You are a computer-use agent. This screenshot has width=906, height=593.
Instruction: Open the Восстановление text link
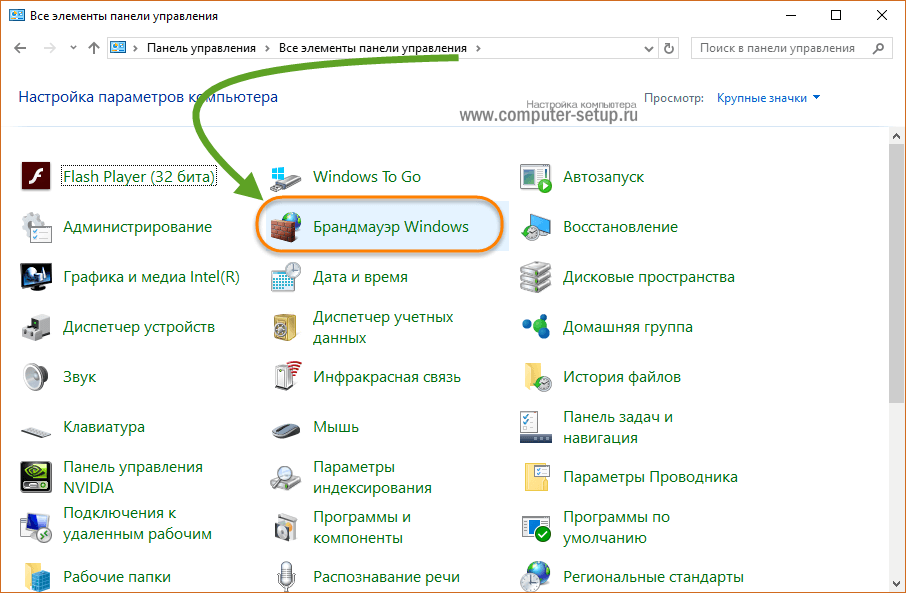[x=620, y=227]
